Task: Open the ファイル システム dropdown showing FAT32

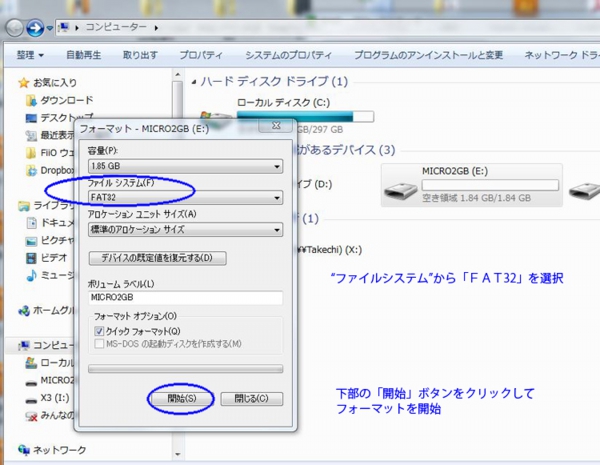Action: 185,198
